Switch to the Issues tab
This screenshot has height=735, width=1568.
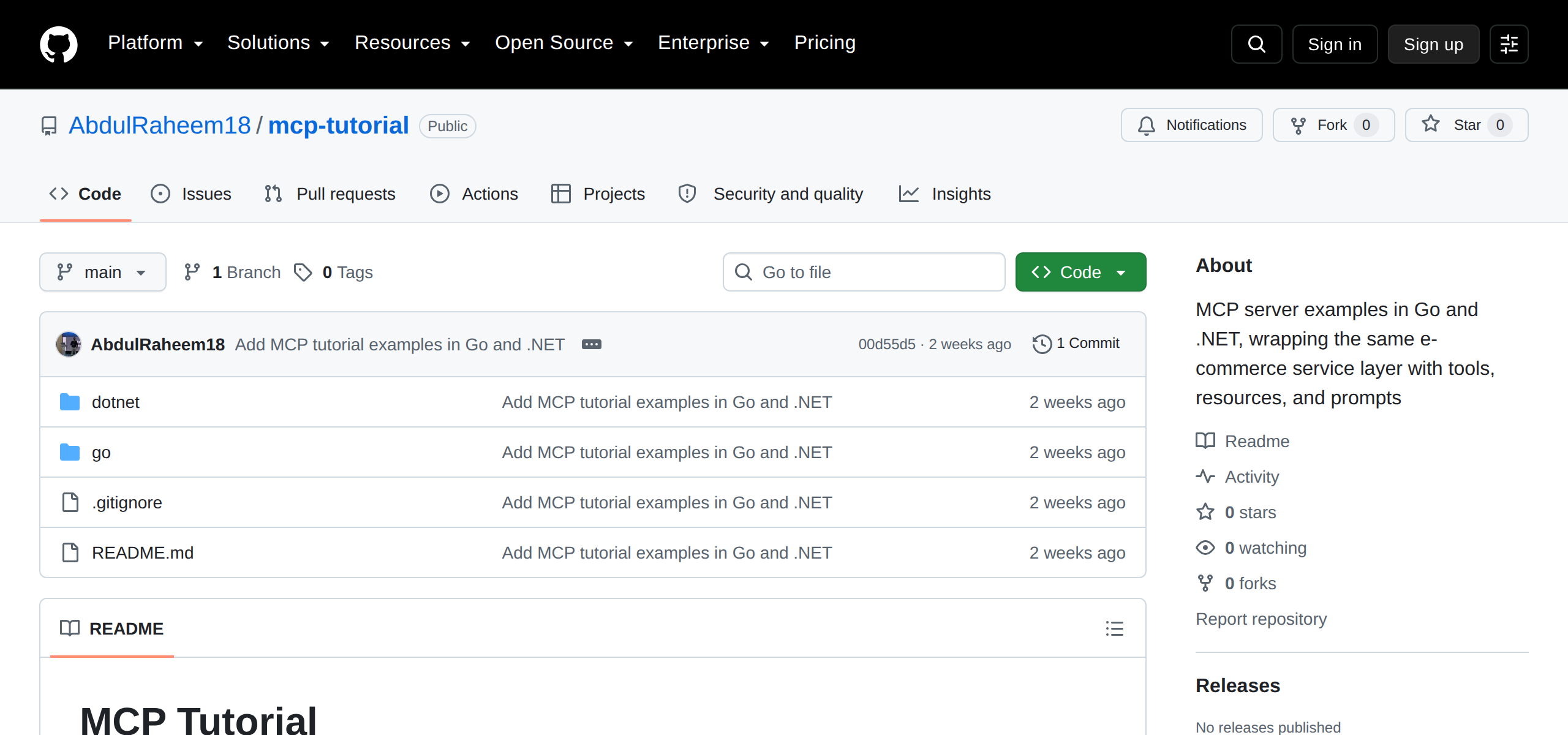pyautogui.click(x=191, y=194)
